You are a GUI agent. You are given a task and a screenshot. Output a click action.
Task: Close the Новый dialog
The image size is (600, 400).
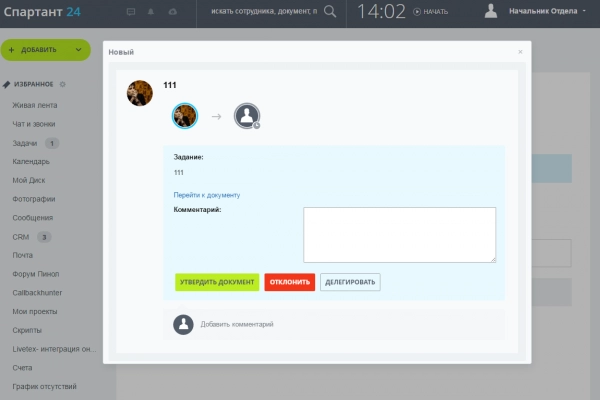[520, 51]
